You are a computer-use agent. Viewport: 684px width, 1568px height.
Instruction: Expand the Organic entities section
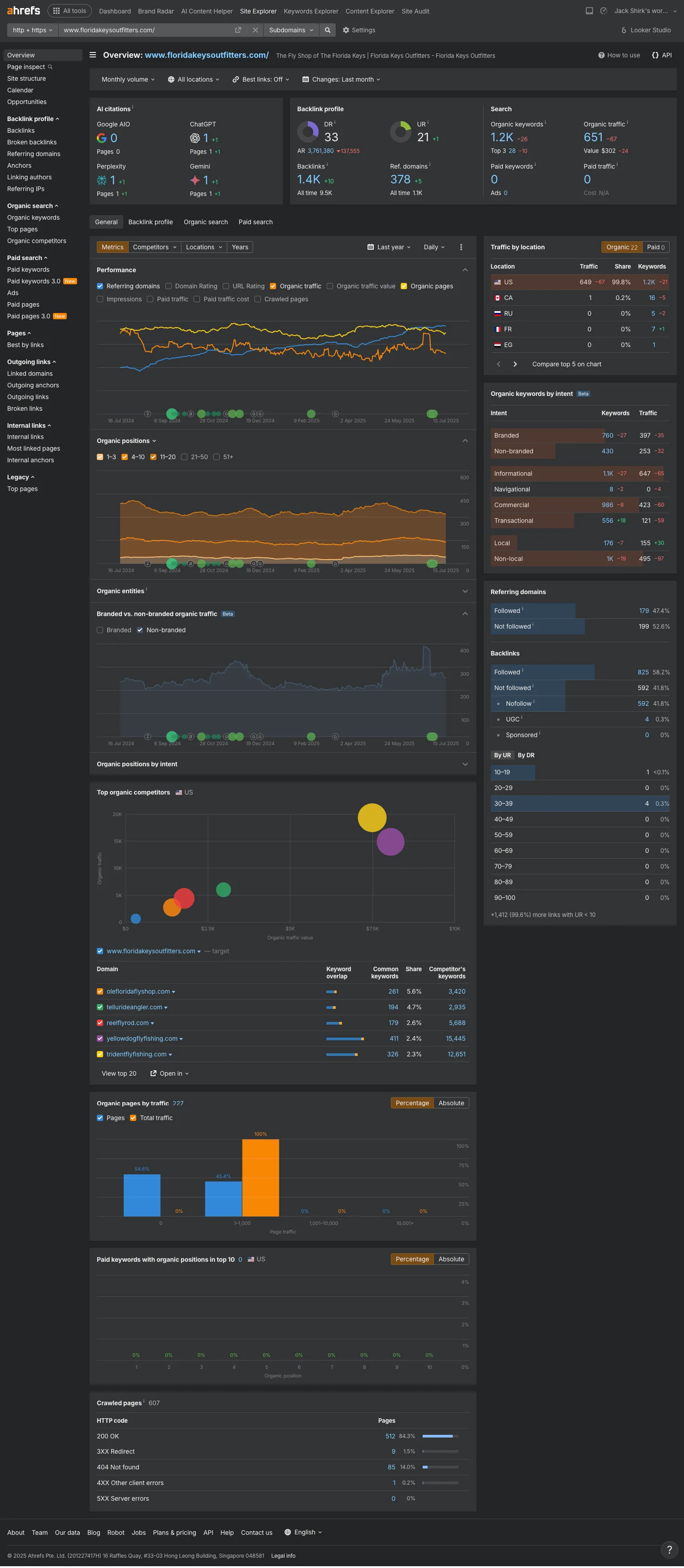pyautogui.click(x=465, y=591)
